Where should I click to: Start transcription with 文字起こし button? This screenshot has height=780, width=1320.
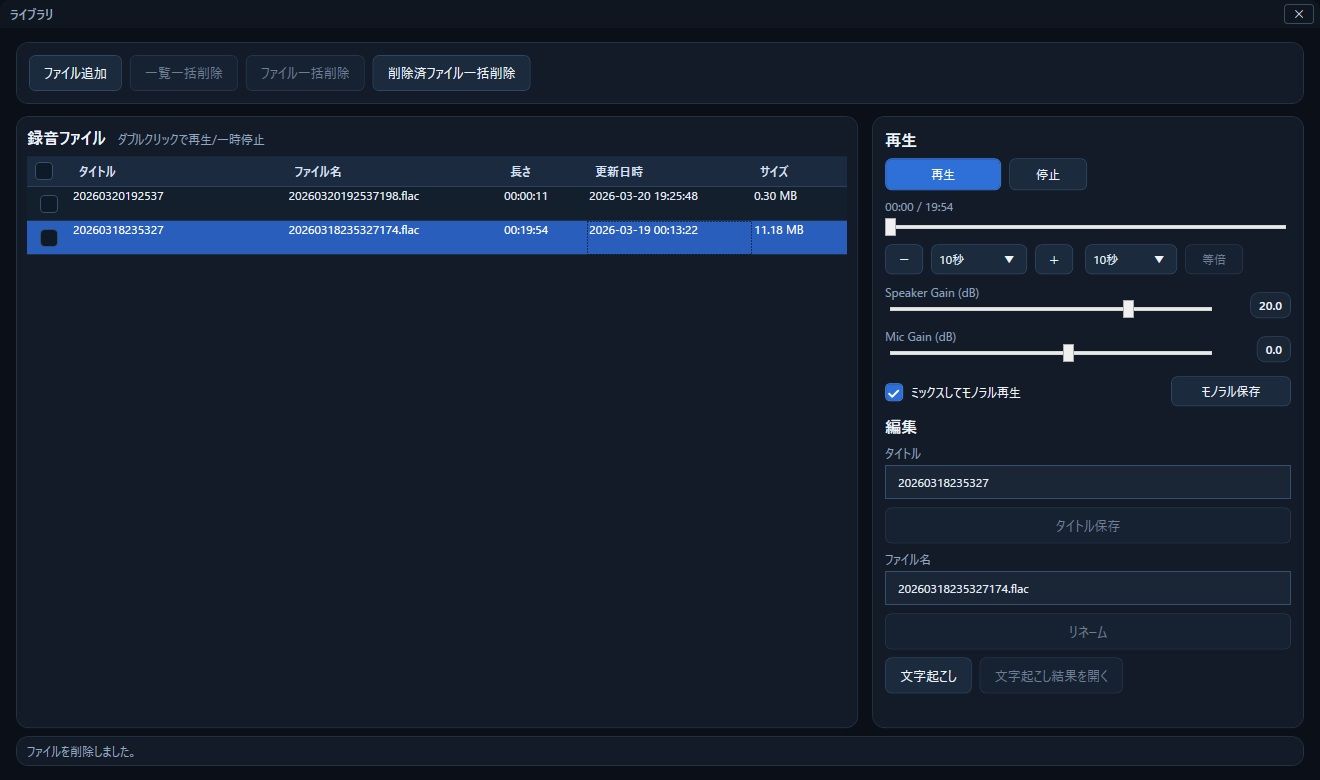(928, 676)
